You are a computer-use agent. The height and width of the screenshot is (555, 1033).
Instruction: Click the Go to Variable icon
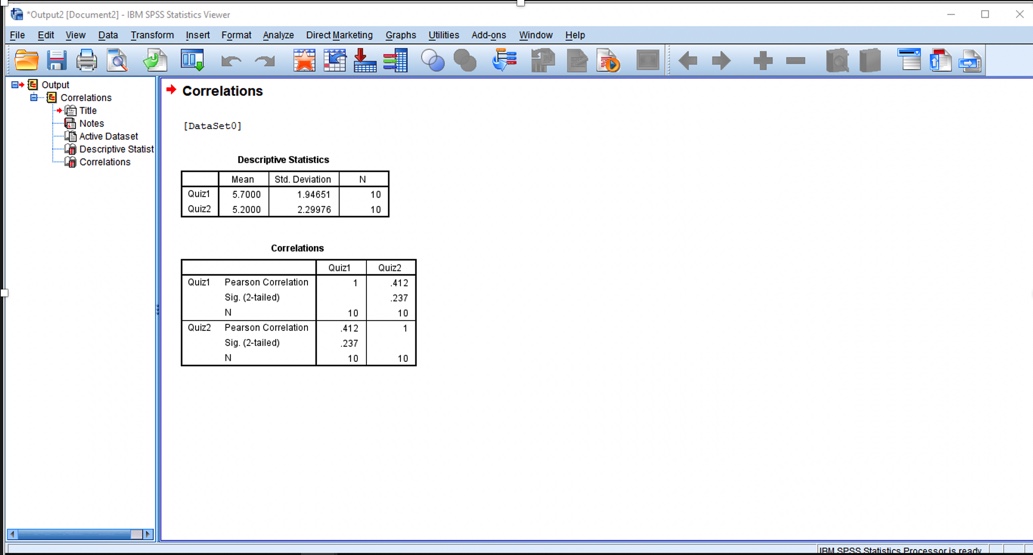pos(364,61)
